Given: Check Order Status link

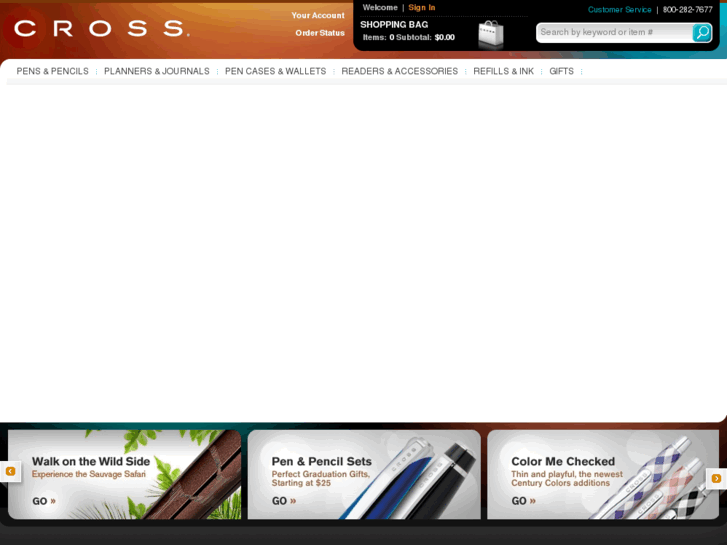Looking at the screenshot, I should click(320, 33).
